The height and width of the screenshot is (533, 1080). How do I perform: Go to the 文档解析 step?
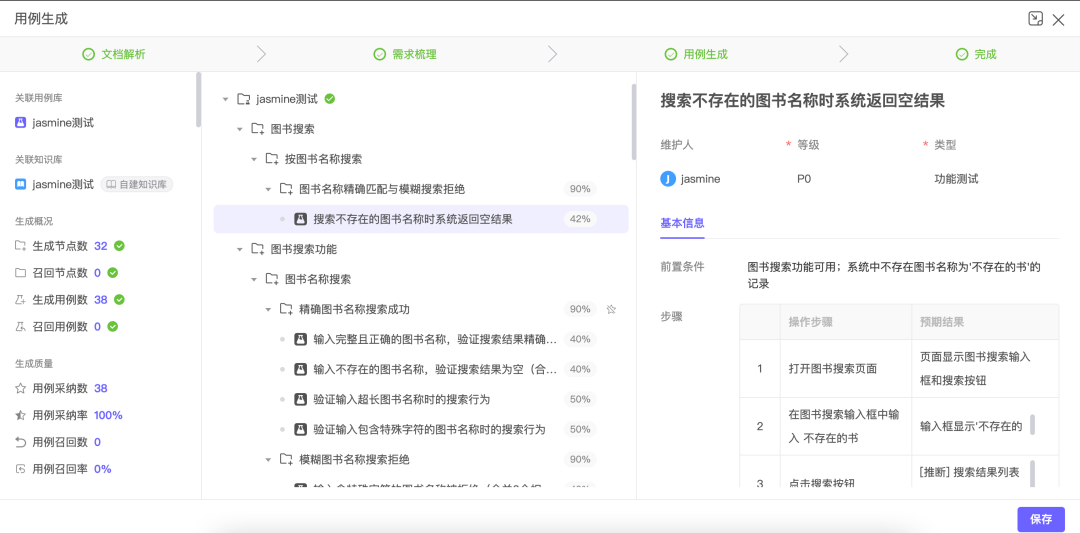(114, 54)
